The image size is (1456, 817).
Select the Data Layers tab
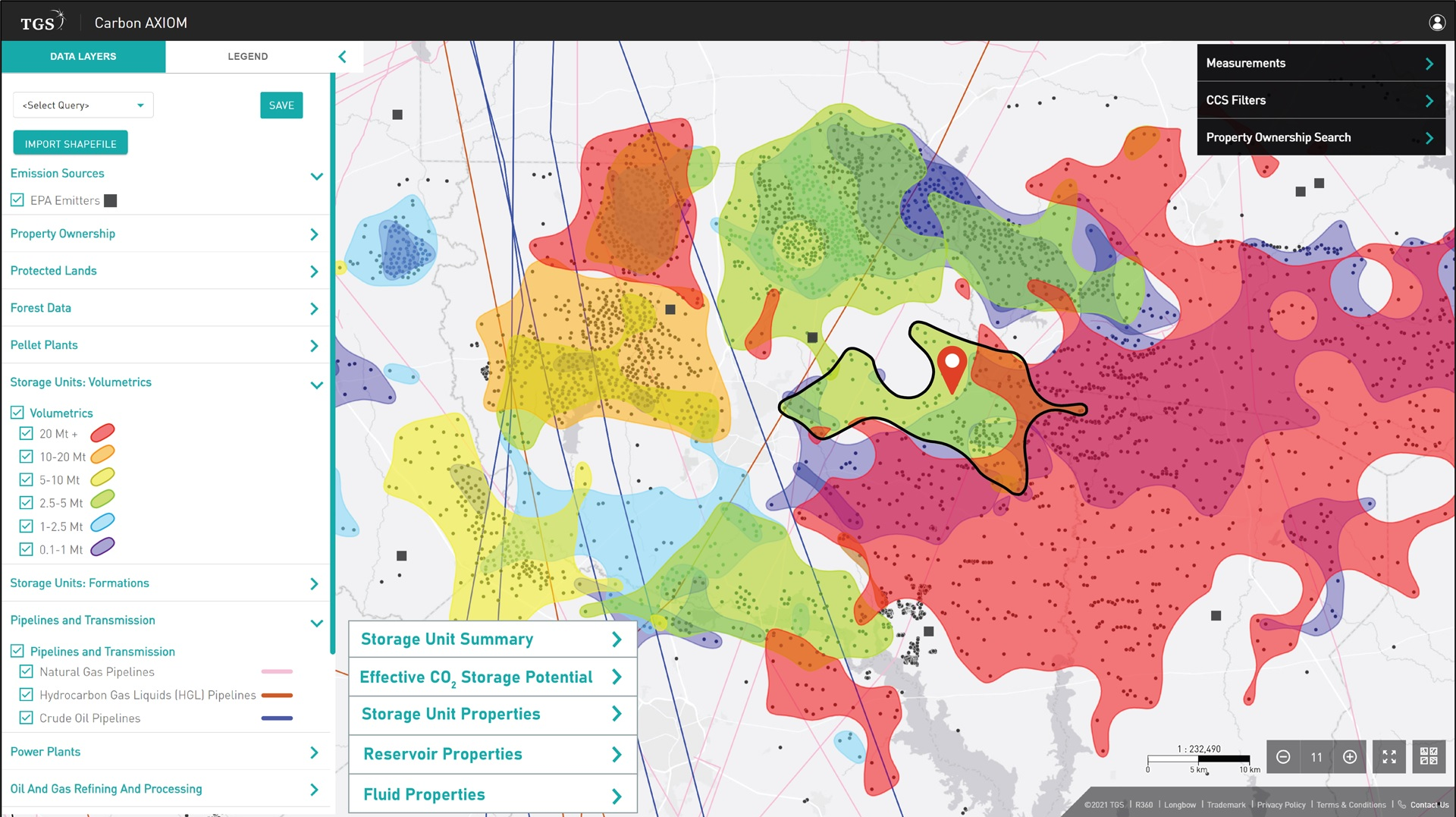pyautogui.click(x=83, y=57)
